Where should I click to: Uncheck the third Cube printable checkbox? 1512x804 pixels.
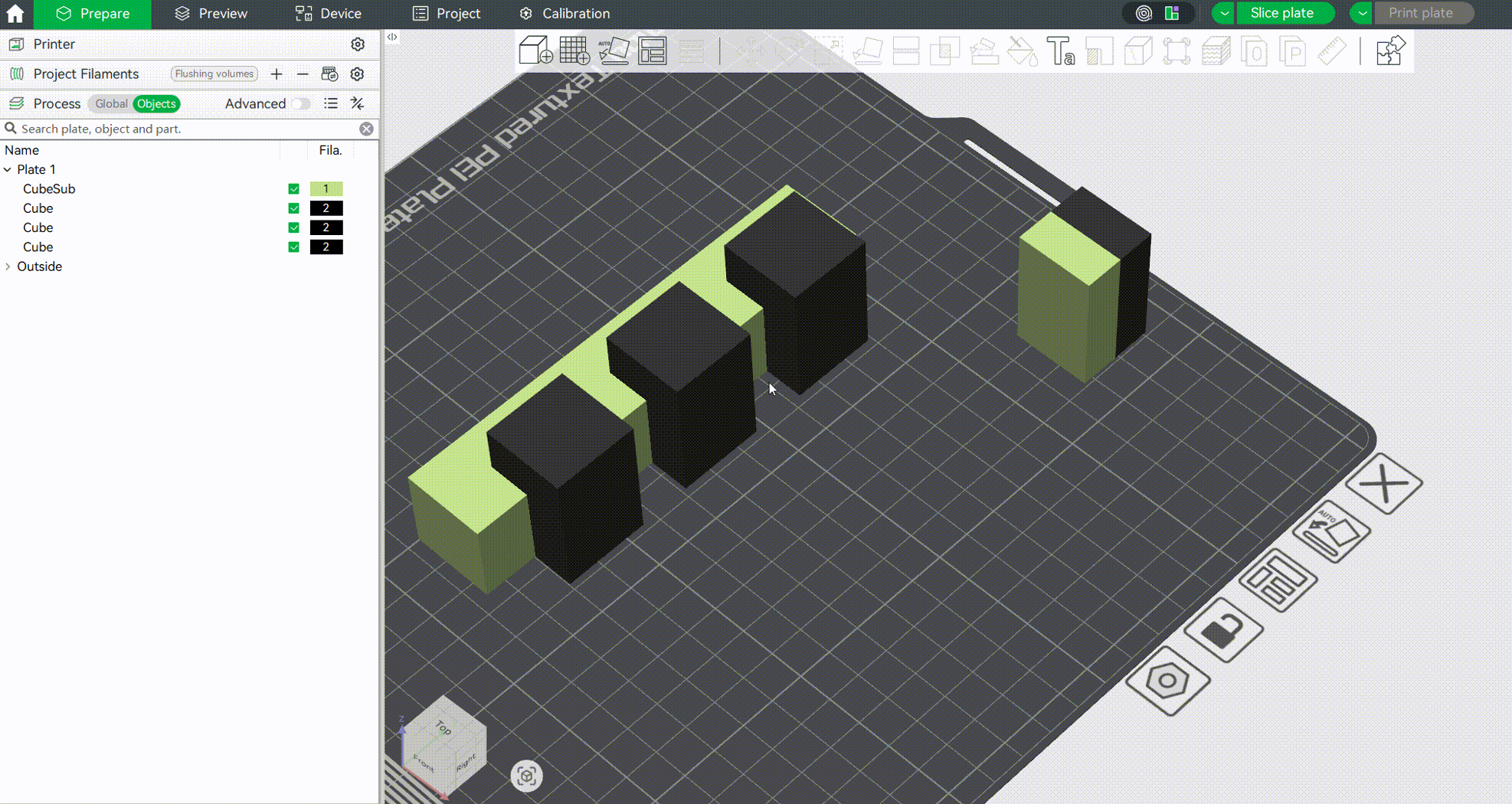293,247
